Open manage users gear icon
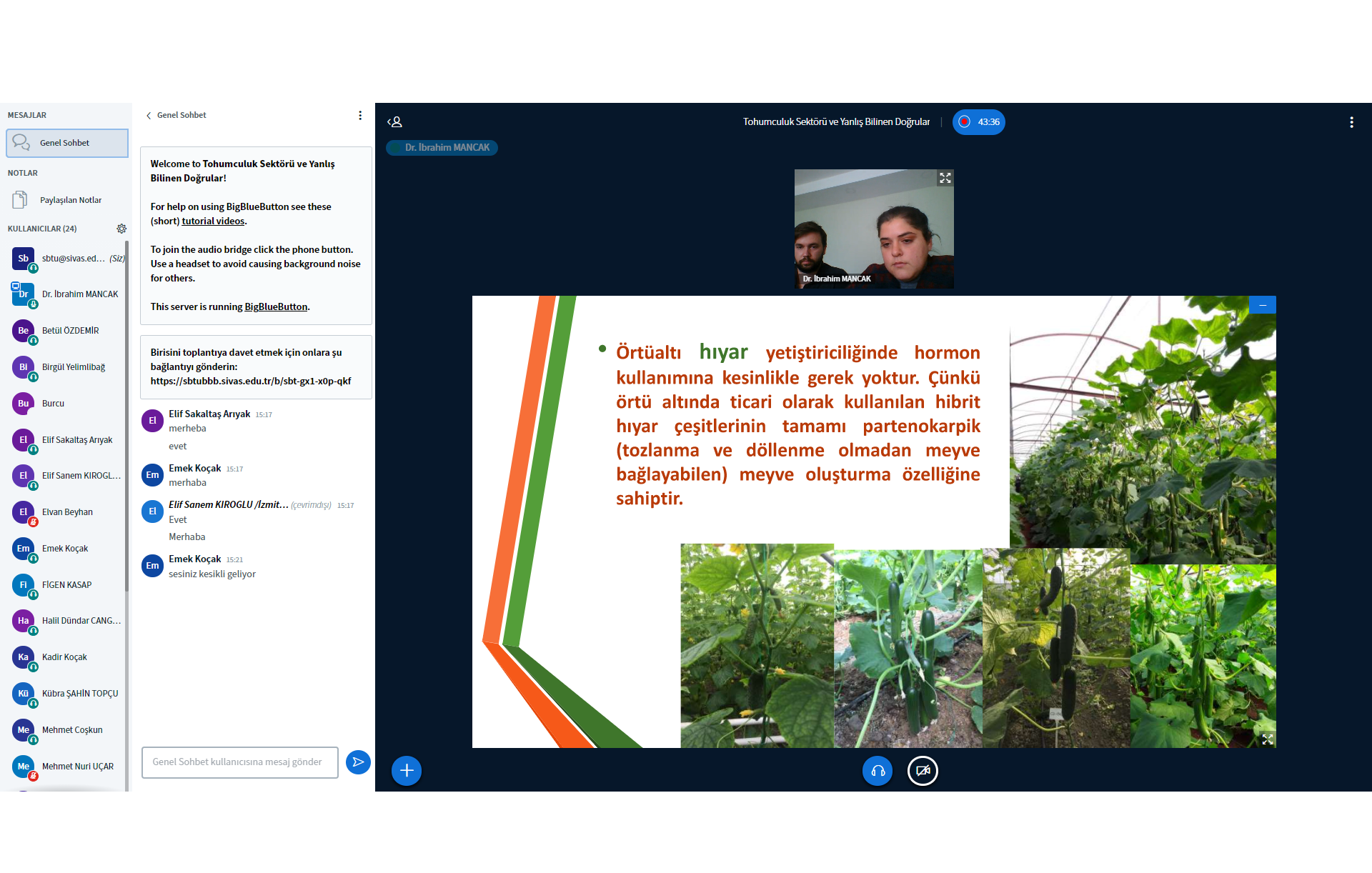The height and width of the screenshot is (873, 1372). (121, 229)
